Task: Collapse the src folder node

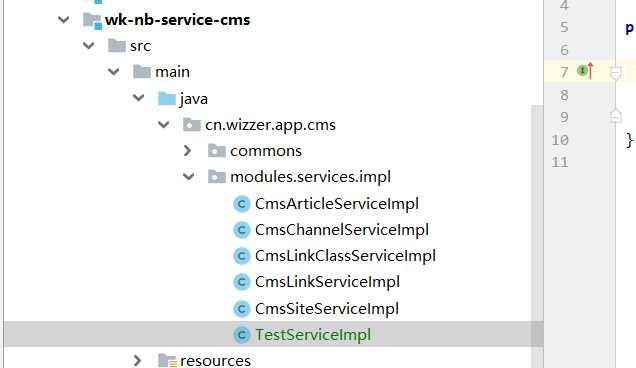Action: pos(88,45)
